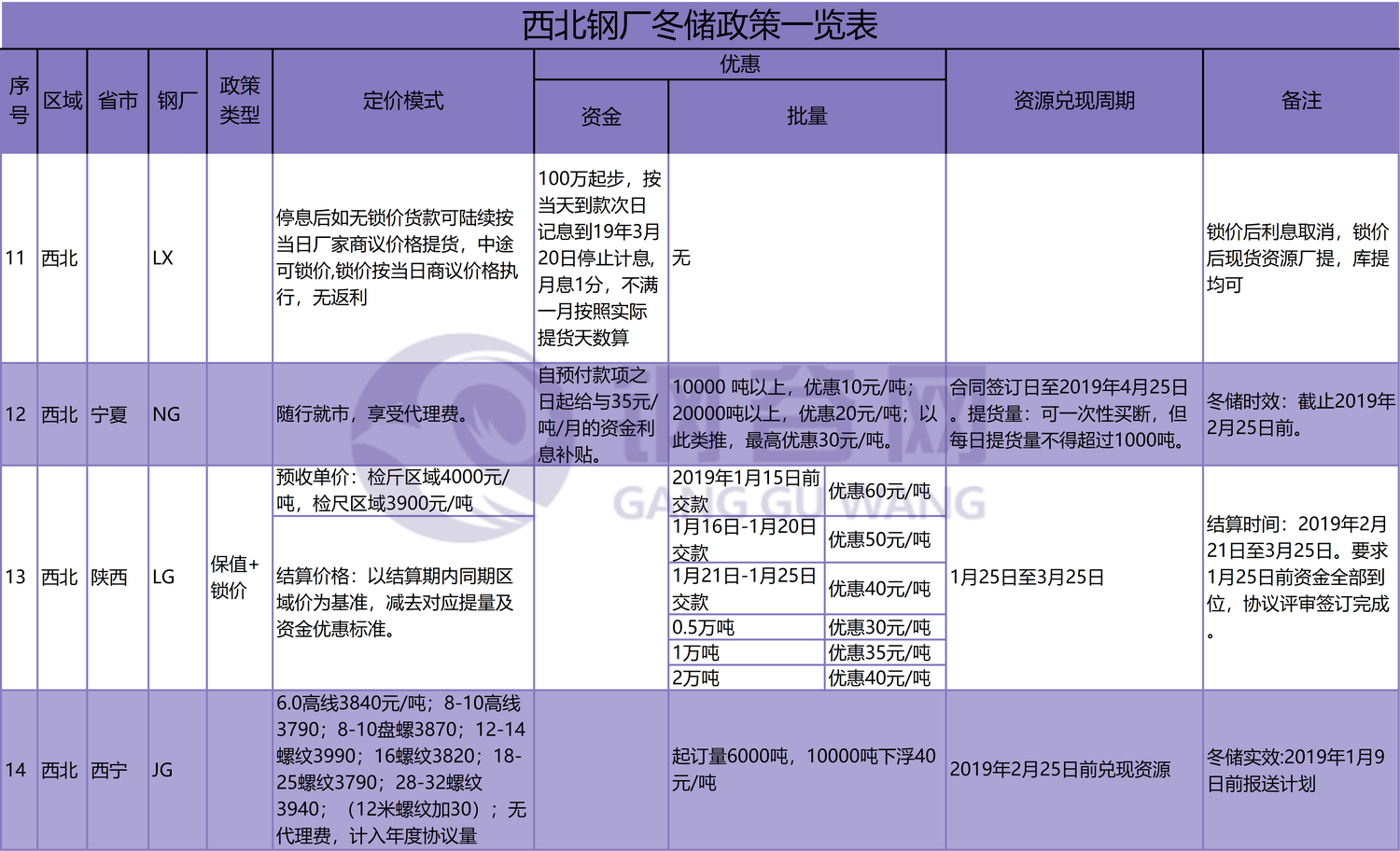Select the 省市 column header

[118, 101]
